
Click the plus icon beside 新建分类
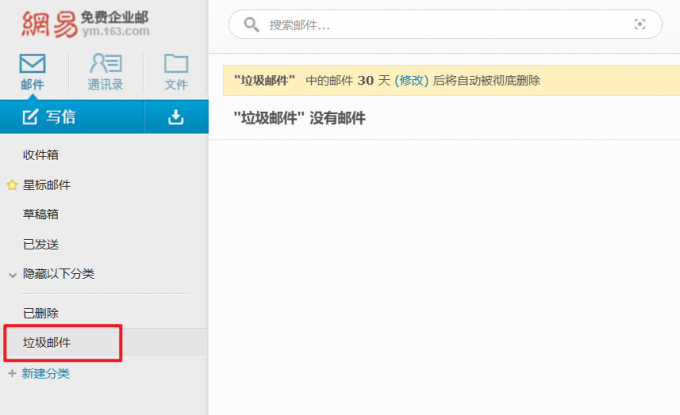pyautogui.click(x=12, y=373)
